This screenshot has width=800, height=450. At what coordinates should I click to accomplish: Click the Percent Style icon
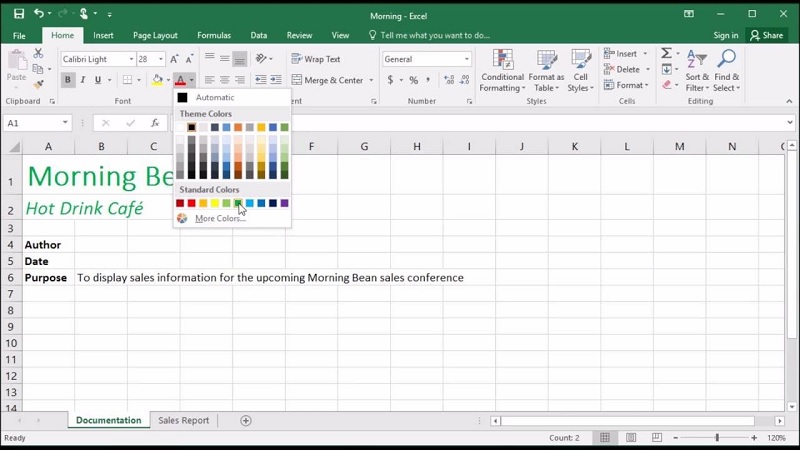coord(413,80)
